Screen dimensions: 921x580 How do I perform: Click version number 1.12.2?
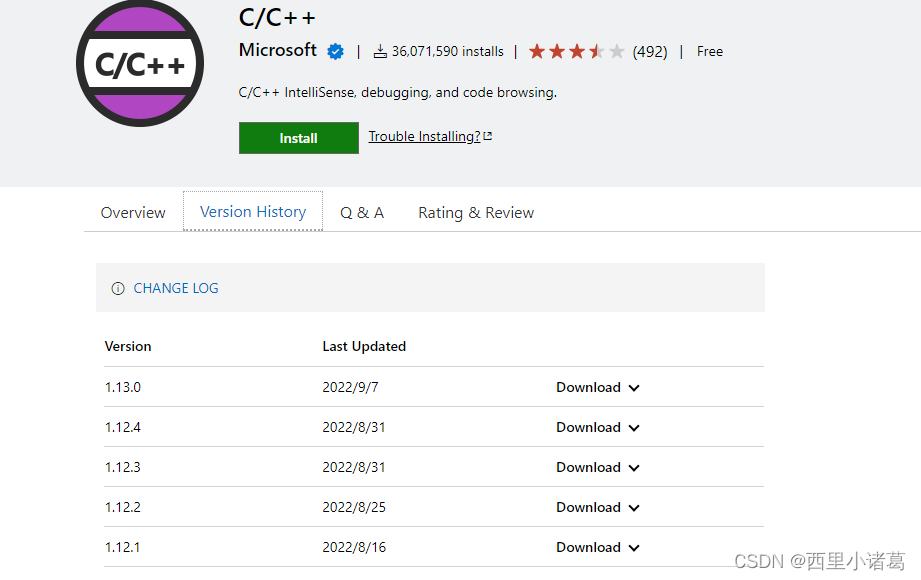click(x=123, y=507)
